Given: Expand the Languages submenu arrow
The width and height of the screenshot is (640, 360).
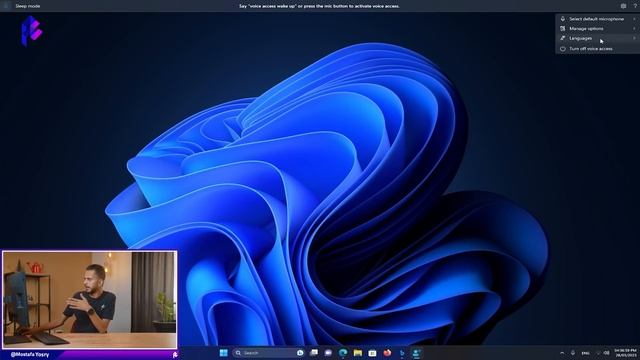Looking at the screenshot, I should [x=634, y=38].
